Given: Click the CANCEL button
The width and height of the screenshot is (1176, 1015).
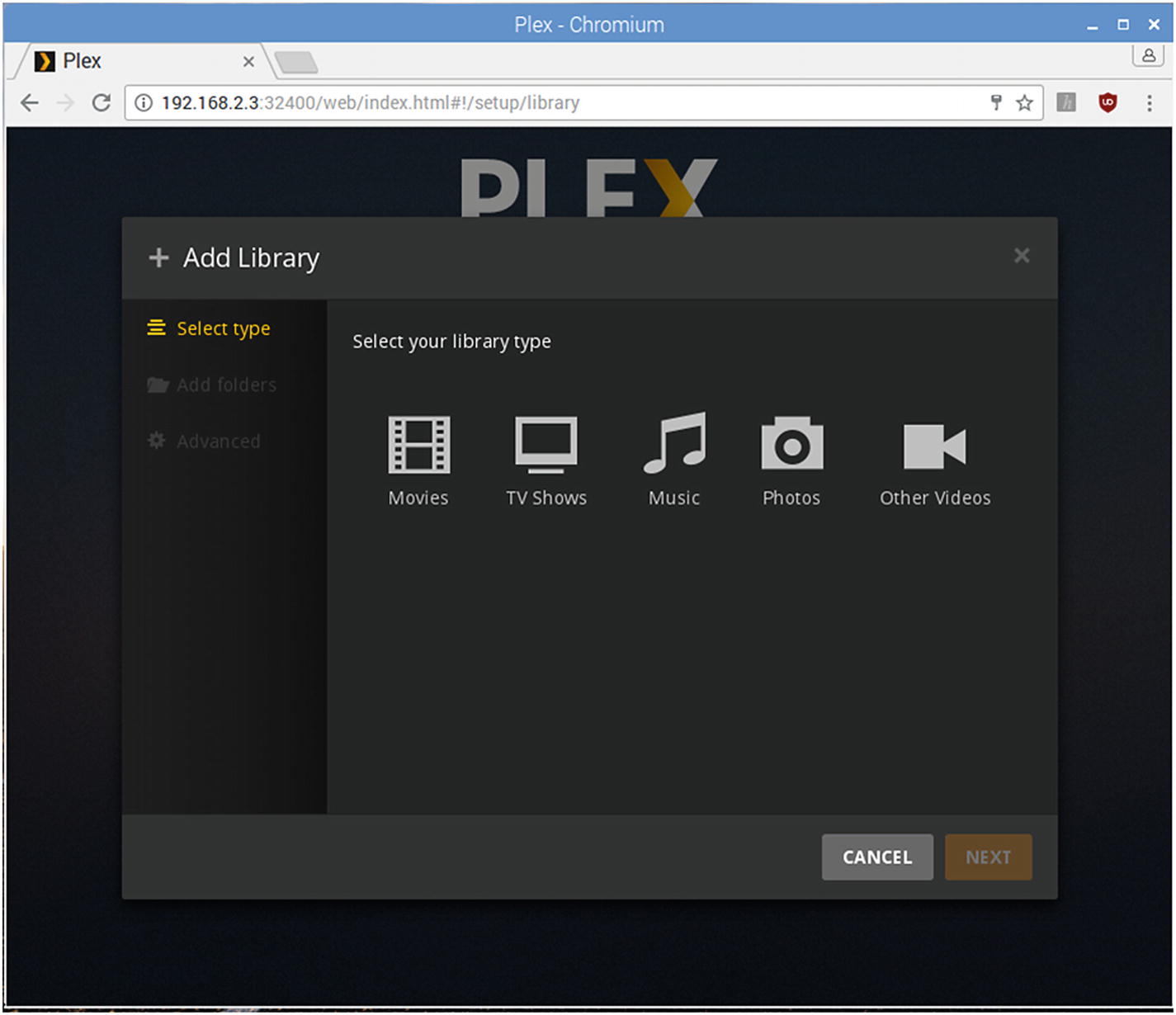Looking at the screenshot, I should (877, 857).
